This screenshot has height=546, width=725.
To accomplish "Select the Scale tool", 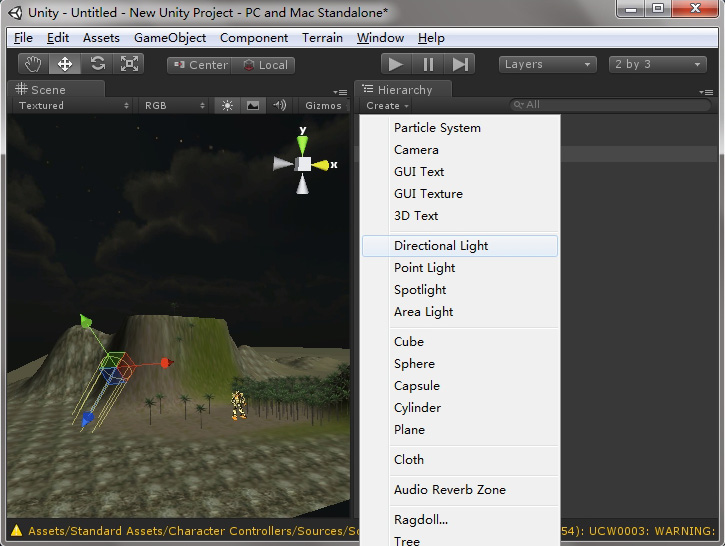I will coord(129,64).
